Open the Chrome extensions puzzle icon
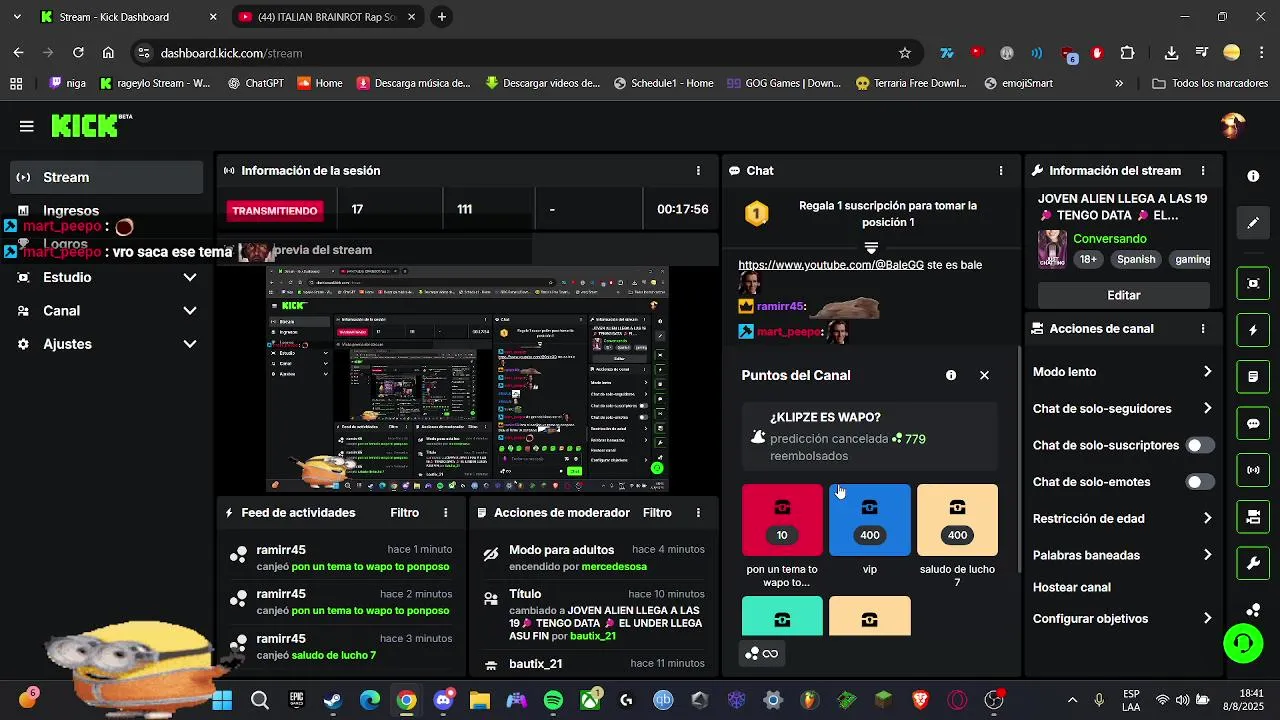The height and width of the screenshot is (720, 1280). pos(1127,53)
